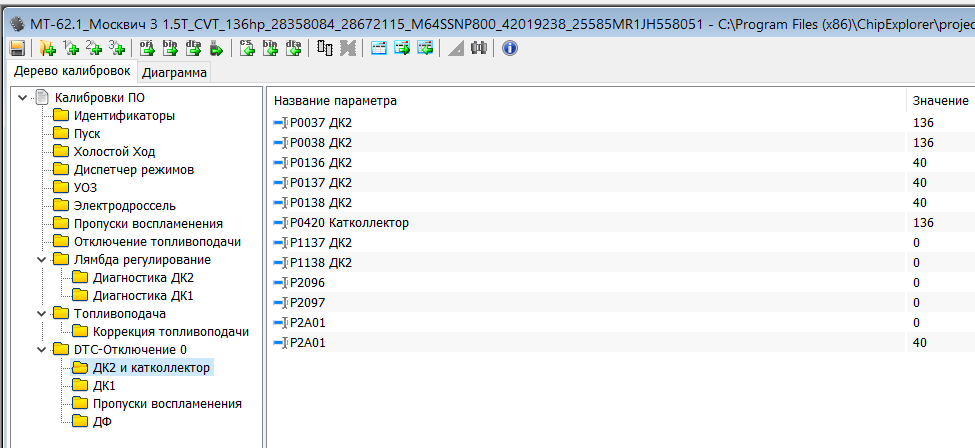975x448 pixels.
Task: Select the Дерево калибровок tab
Action: (x=70, y=71)
